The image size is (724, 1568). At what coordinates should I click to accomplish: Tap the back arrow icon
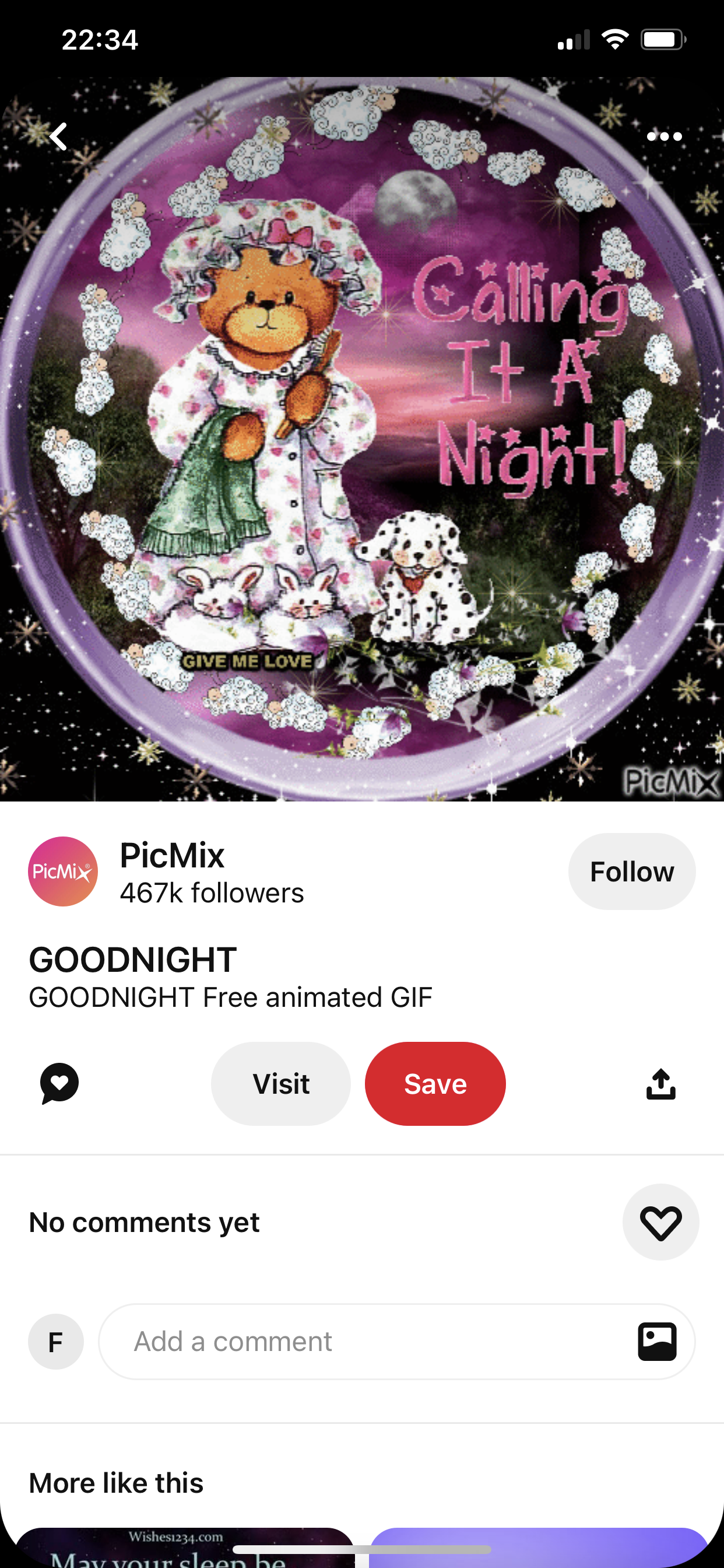(58, 136)
